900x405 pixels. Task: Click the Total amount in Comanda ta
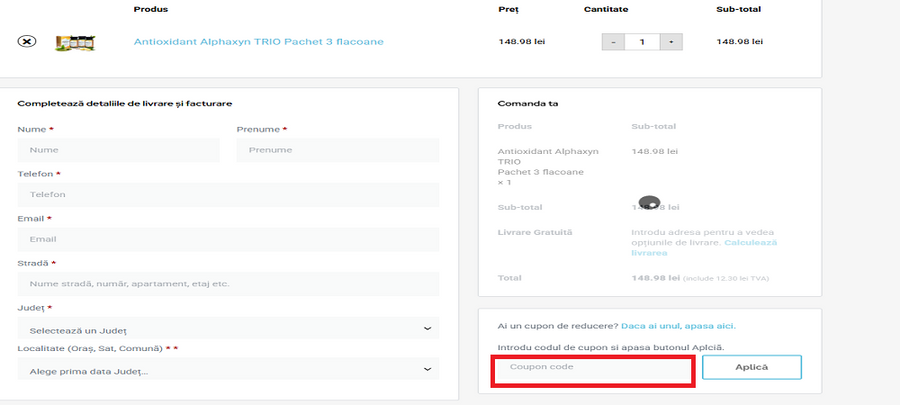pos(655,278)
